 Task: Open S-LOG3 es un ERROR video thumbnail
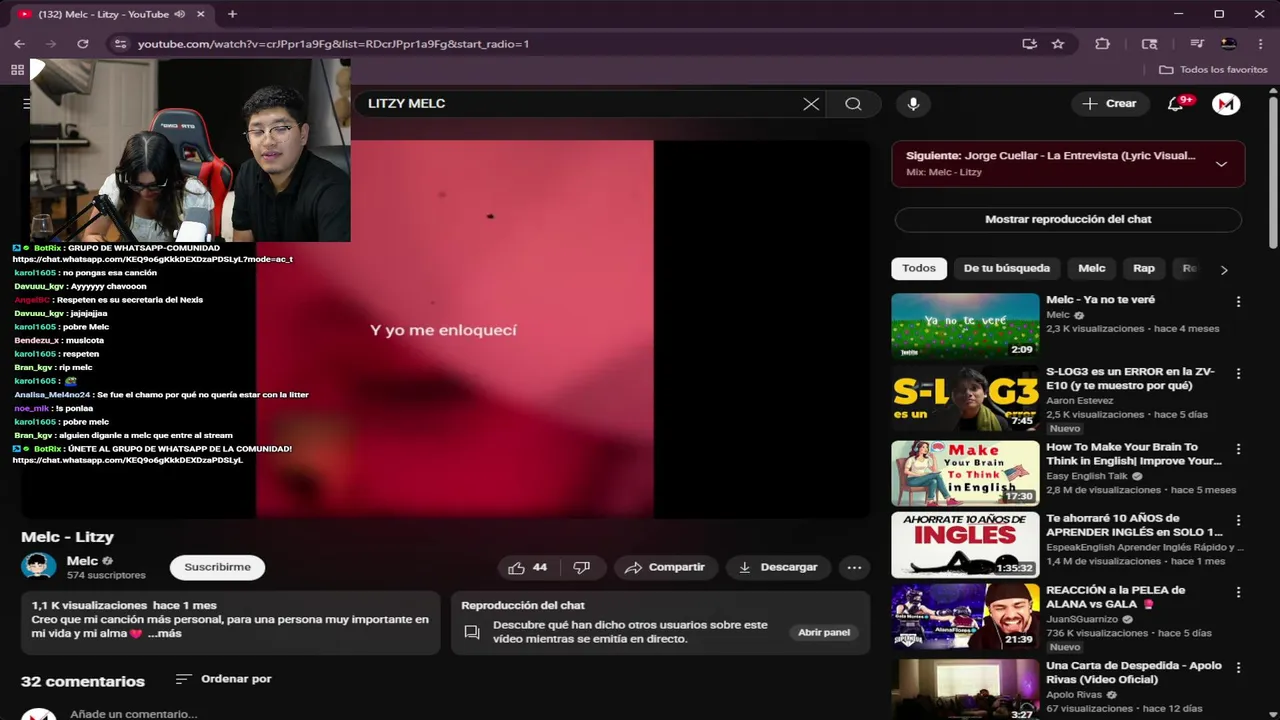point(965,398)
